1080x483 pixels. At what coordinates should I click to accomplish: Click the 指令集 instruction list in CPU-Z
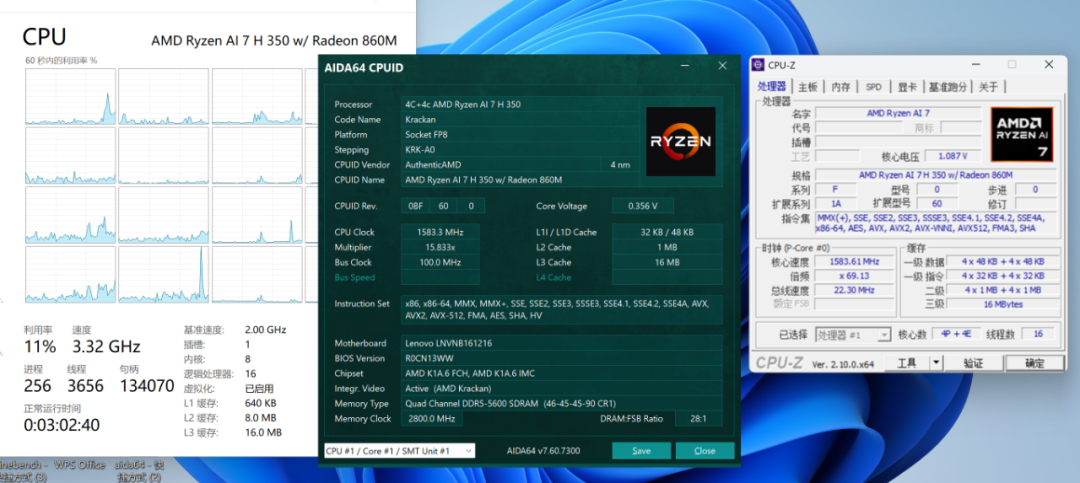pos(935,223)
